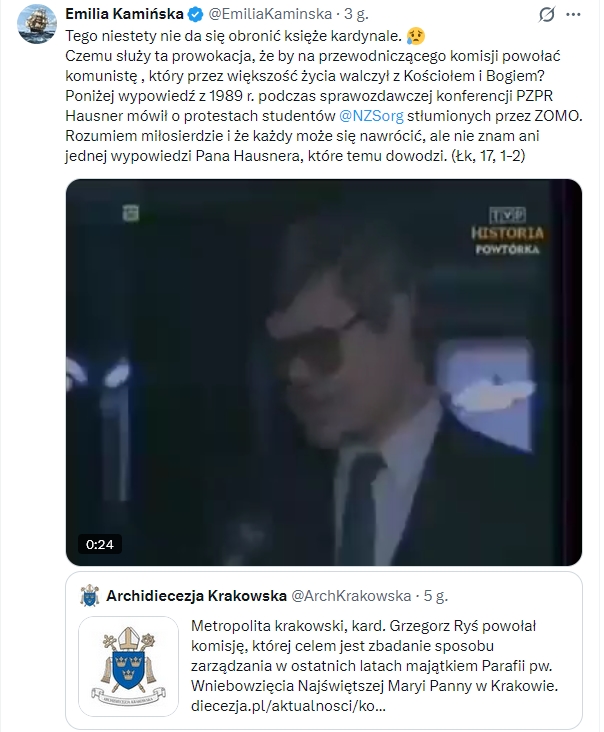Click the tweet text ending with (Łk, 17, 1-2)
Image resolution: width=604 pixels, height=732 pixels.
pos(324,96)
